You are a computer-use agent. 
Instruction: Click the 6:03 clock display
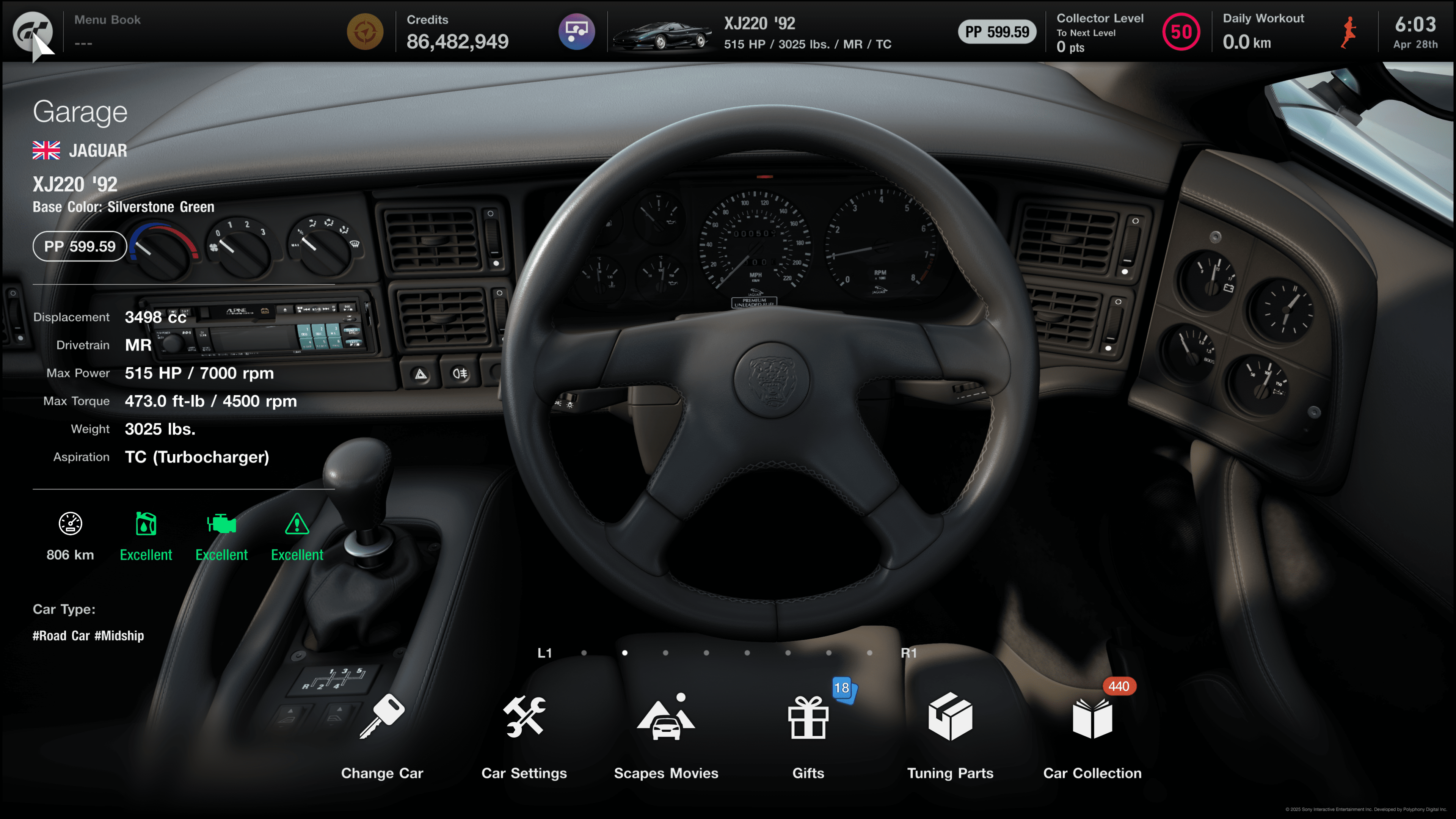1415,24
